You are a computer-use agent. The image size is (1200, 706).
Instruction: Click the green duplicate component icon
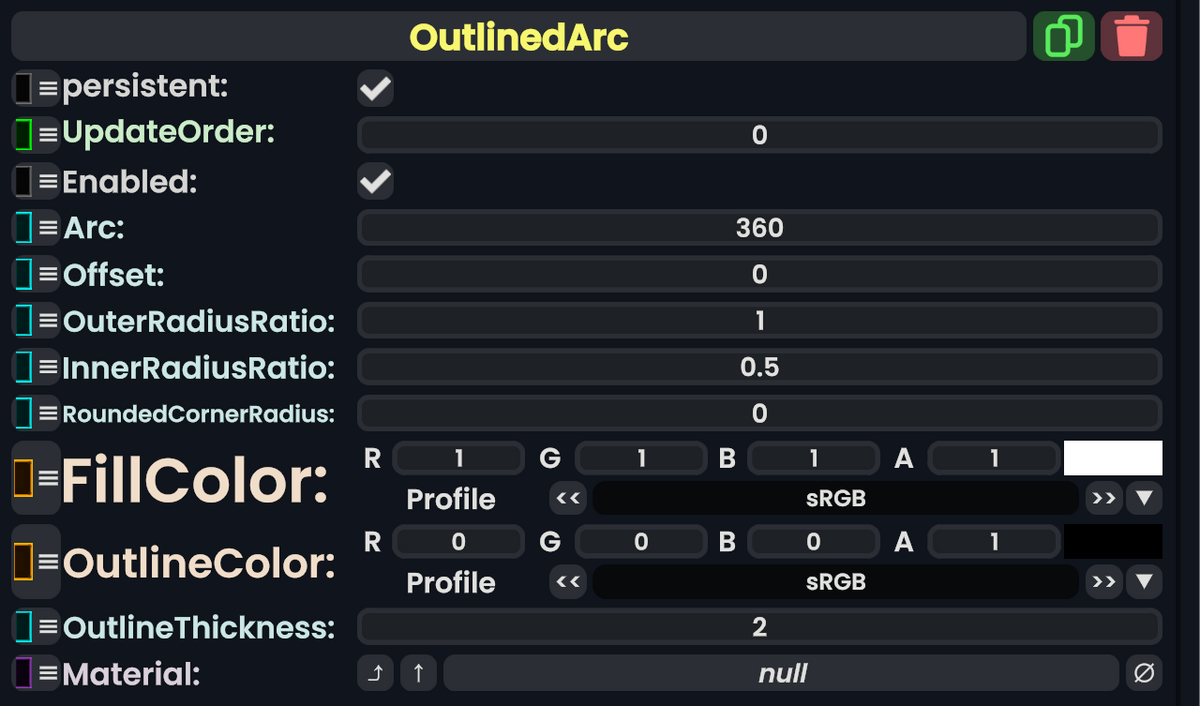point(1063,35)
